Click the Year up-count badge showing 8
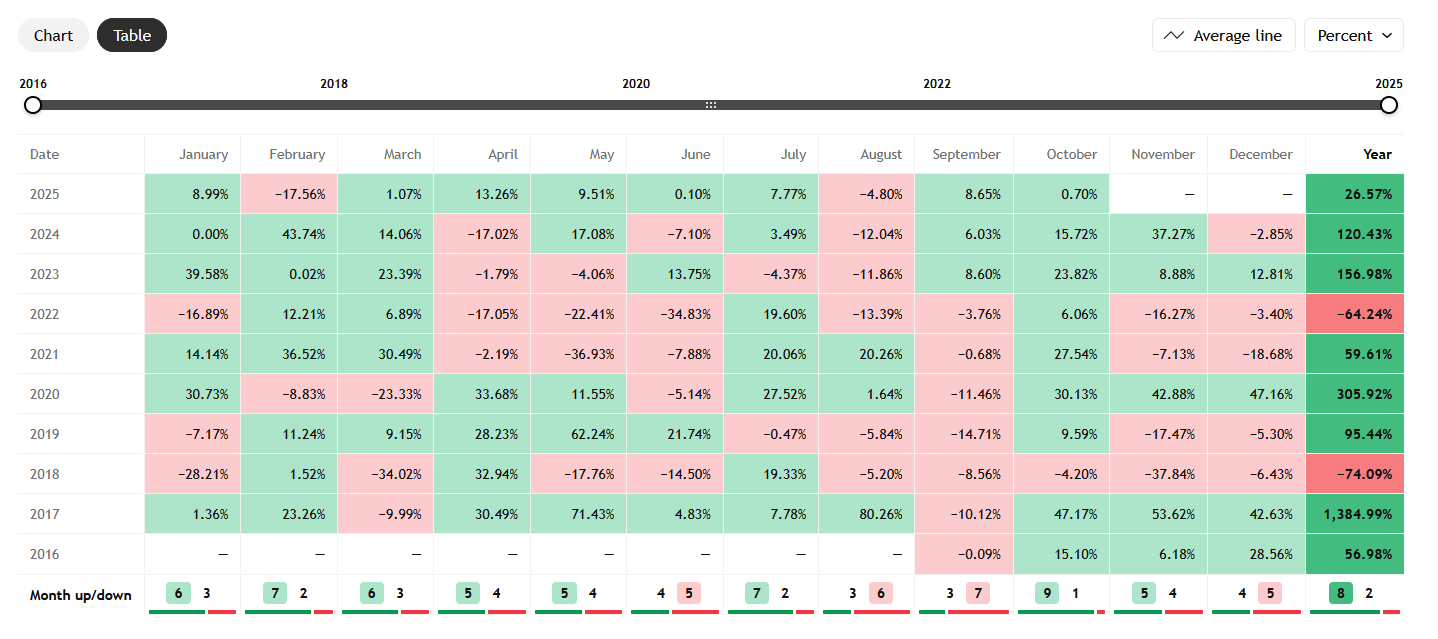This screenshot has width=1438, height=639. [x=1341, y=593]
